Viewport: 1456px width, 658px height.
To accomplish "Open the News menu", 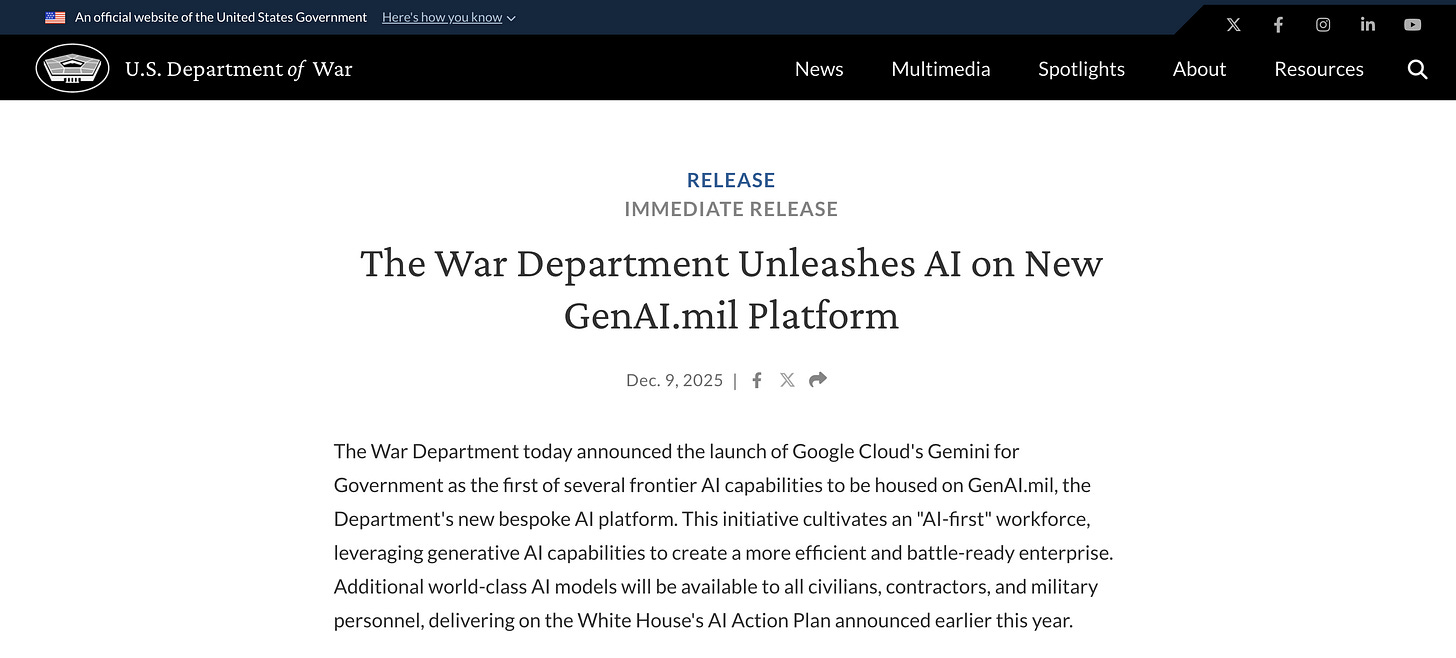I will coord(819,69).
